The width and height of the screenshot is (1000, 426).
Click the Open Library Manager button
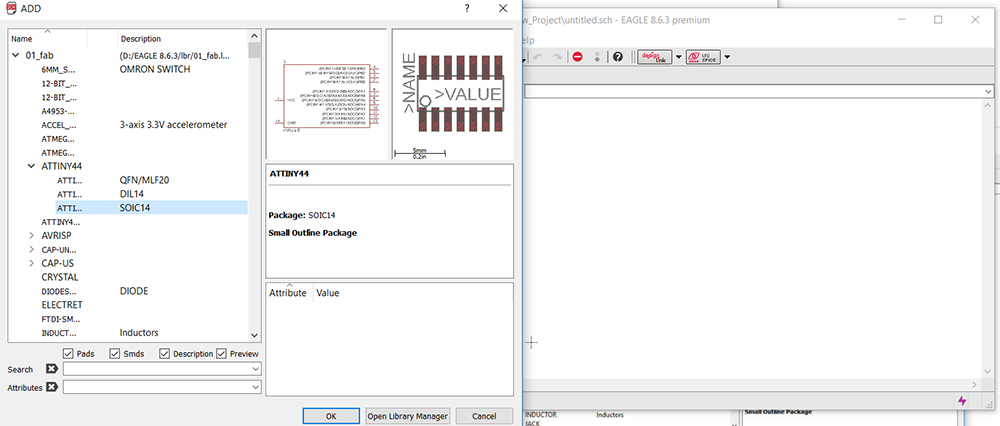408,416
